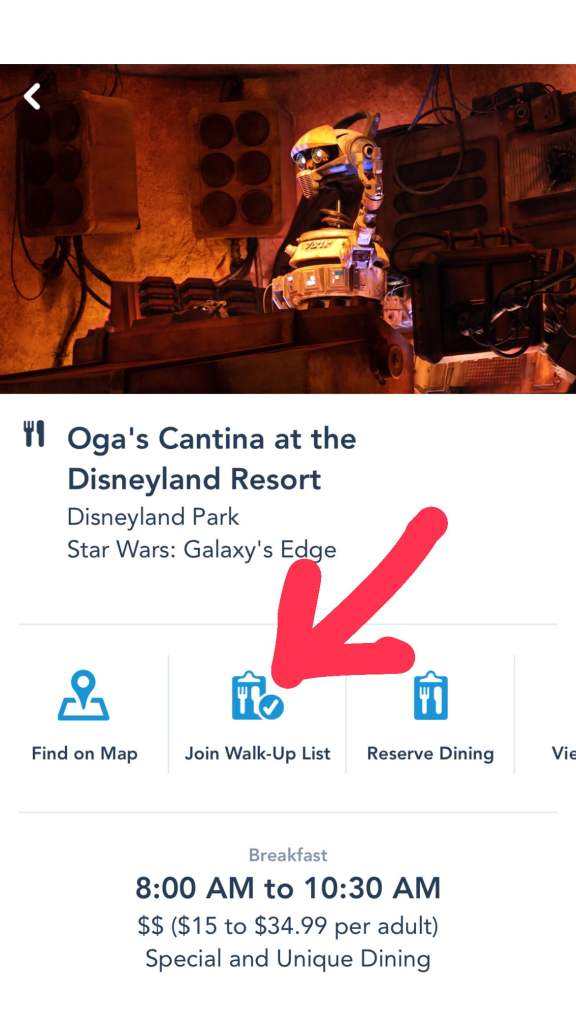Tap the Join Walk-Up List clipboard icon
The width and height of the screenshot is (576, 1024).
point(257,697)
